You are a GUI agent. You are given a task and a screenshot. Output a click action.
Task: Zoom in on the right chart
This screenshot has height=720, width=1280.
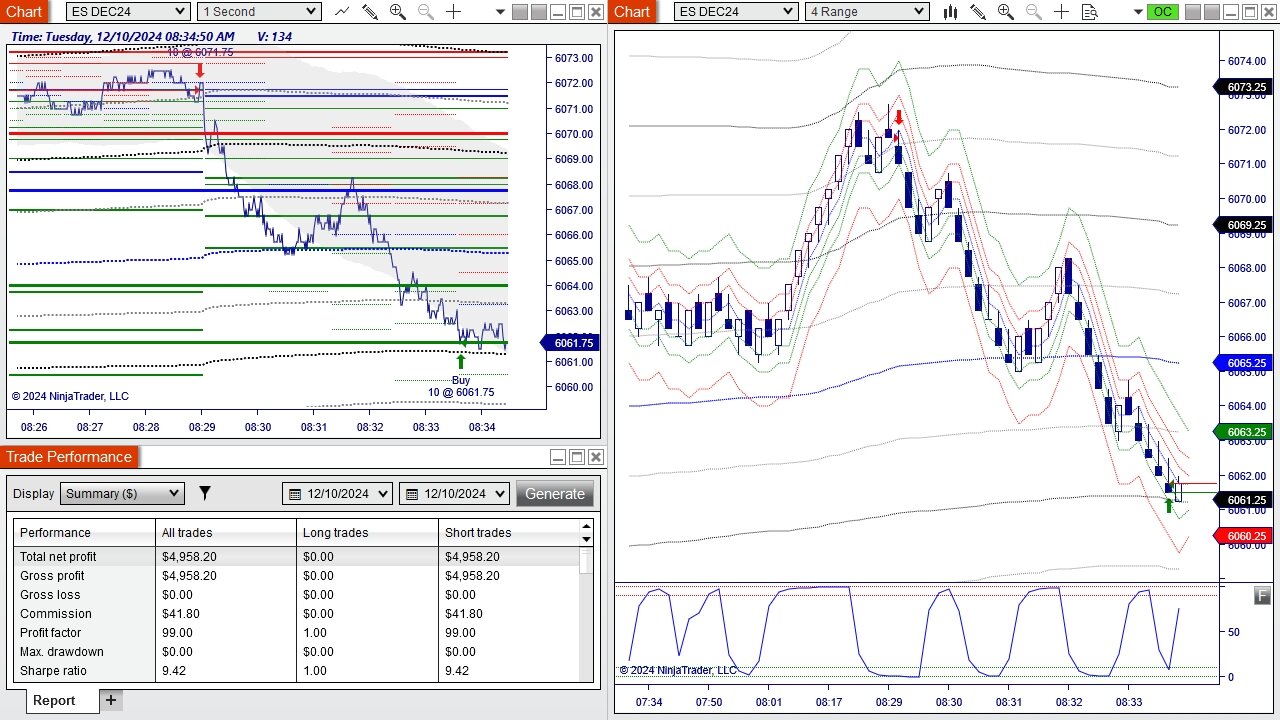pyautogui.click(x=1006, y=12)
